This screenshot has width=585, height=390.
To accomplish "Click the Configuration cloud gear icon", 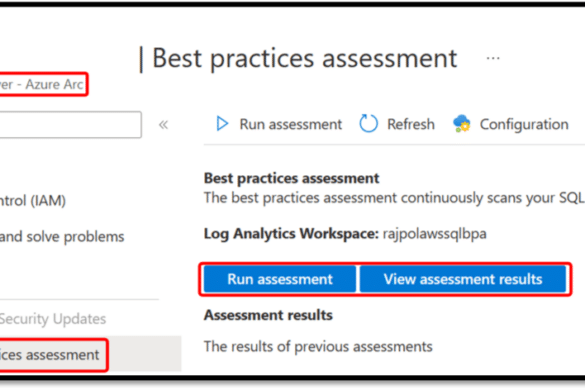I will [x=462, y=124].
